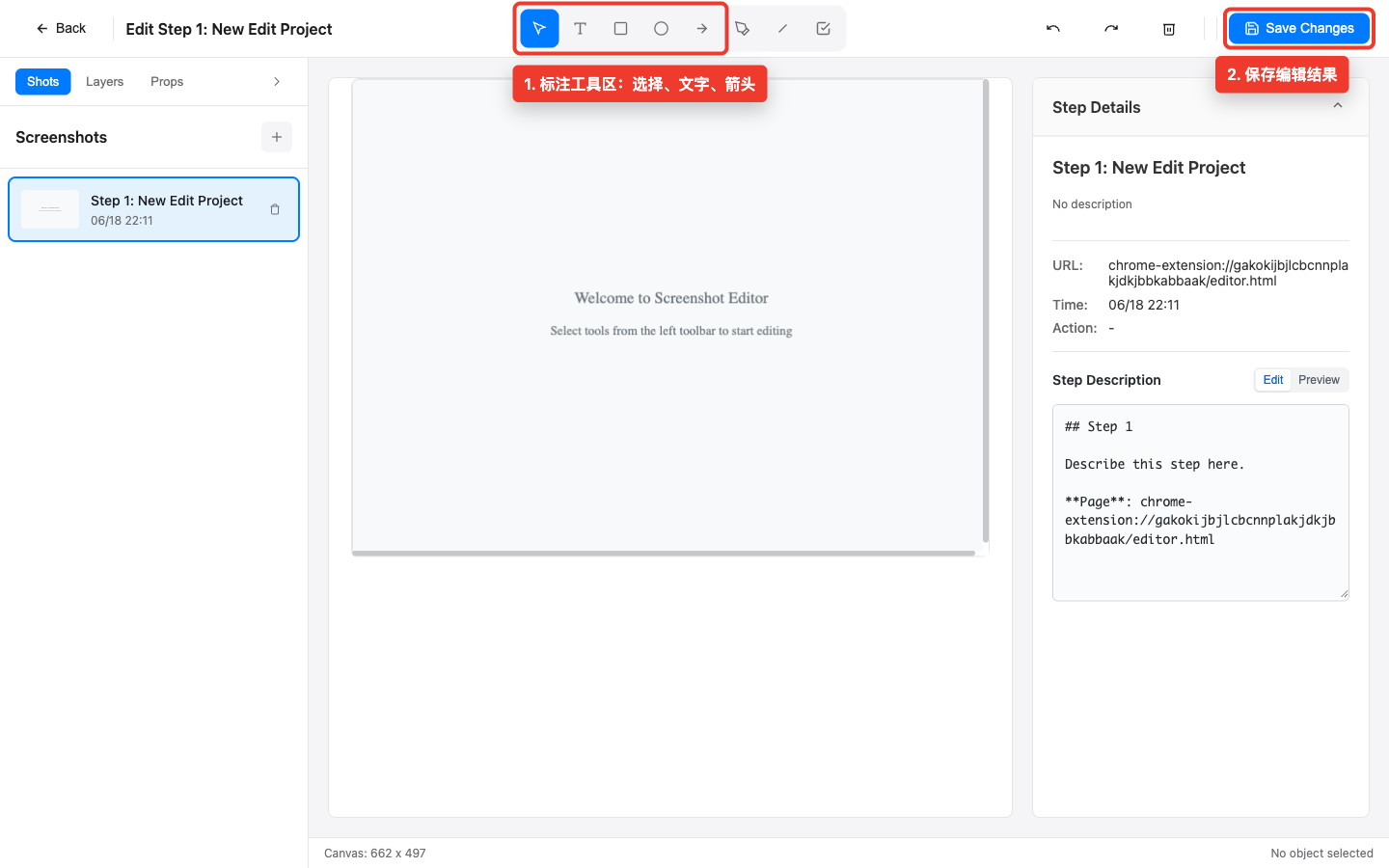Activate the Select (cursor) tool
Image resolution: width=1389 pixels, height=868 pixels.
(x=539, y=29)
